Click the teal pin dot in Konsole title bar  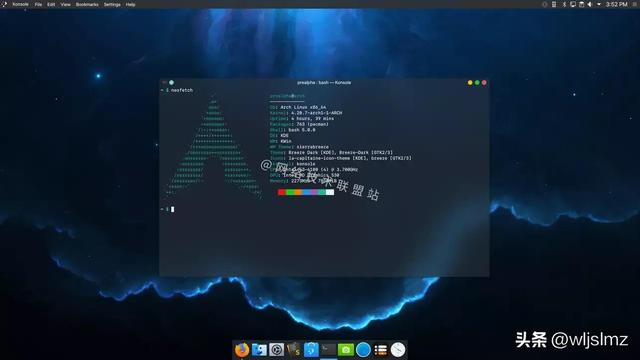click(x=171, y=82)
